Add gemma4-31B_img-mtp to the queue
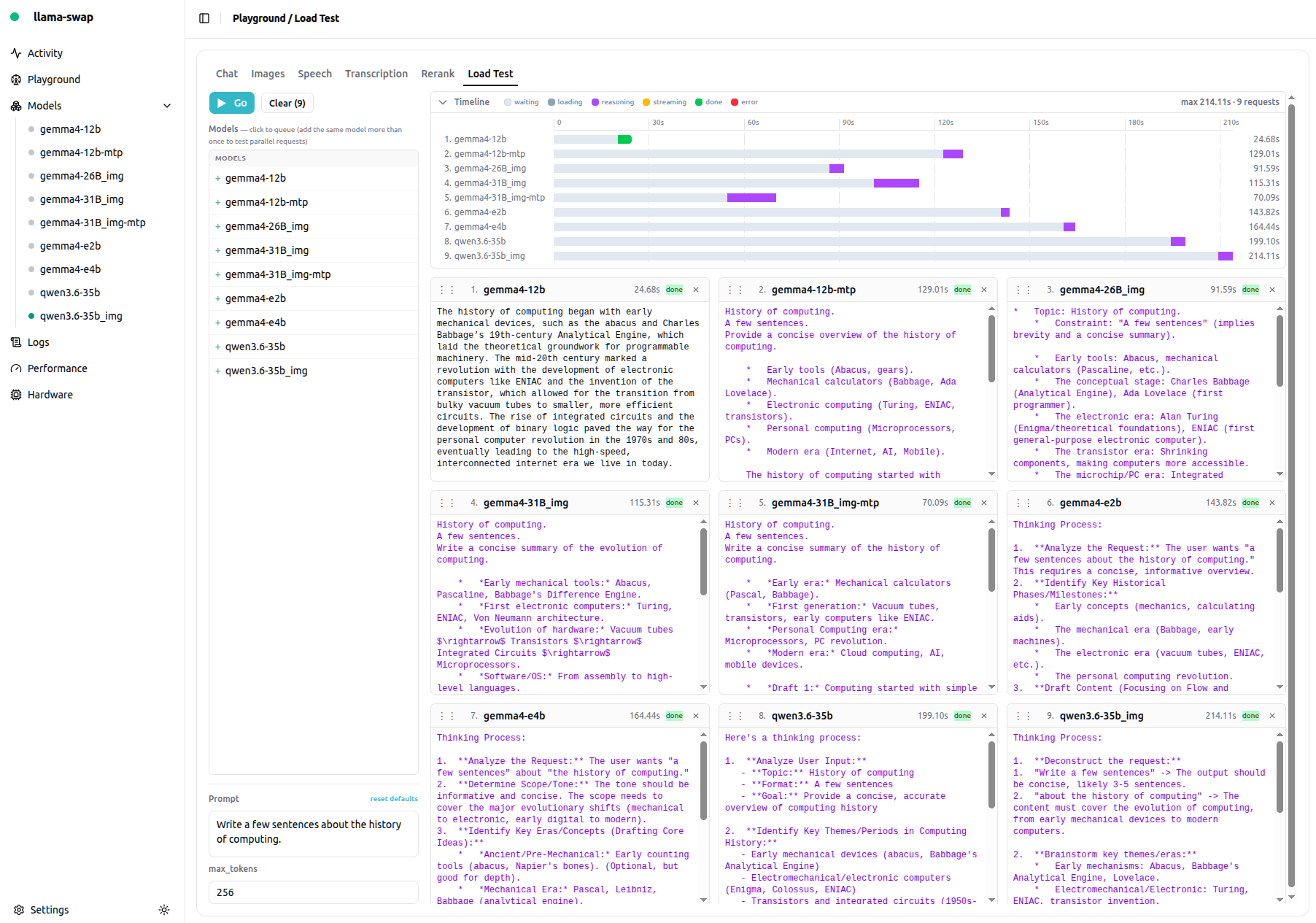The height and width of the screenshot is (923, 1316). point(314,274)
